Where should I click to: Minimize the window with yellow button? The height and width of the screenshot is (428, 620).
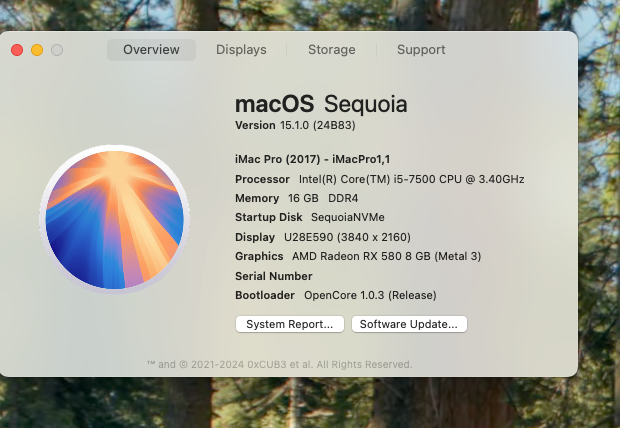click(37, 50)
